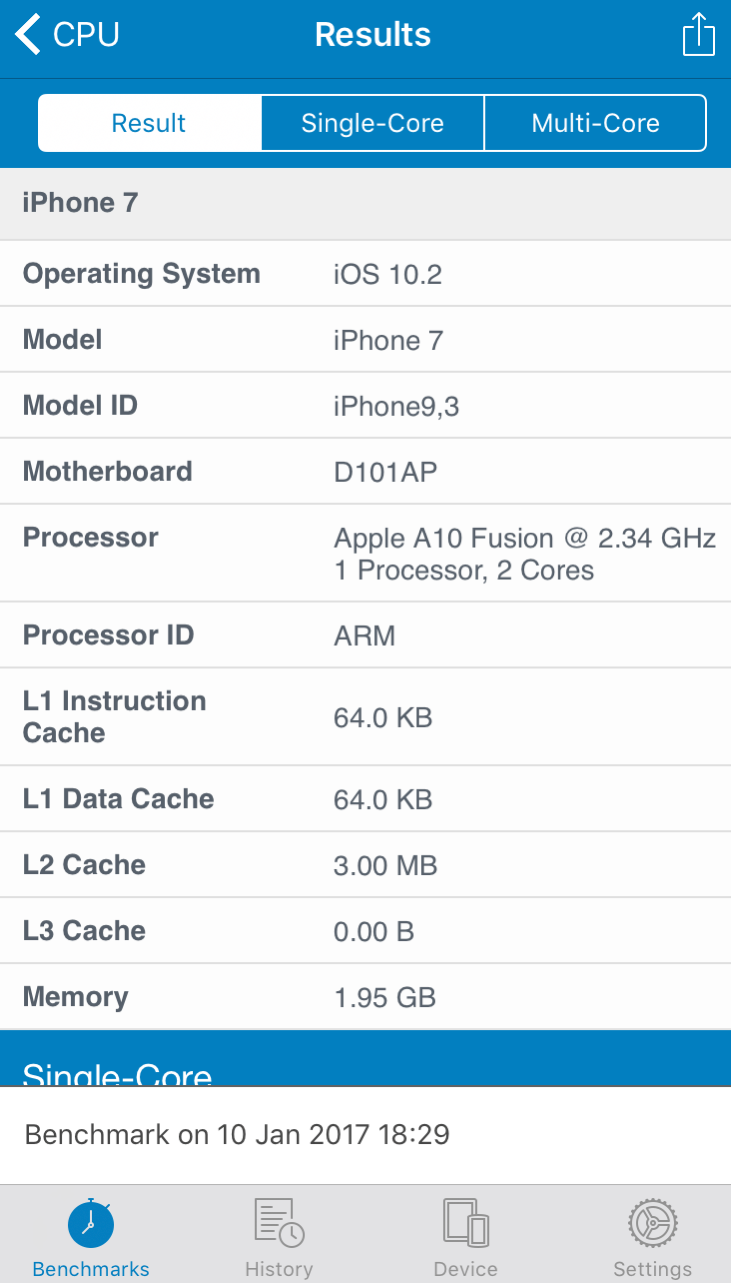Tap the Motherboard D101AP row

(x=365, y=472)
